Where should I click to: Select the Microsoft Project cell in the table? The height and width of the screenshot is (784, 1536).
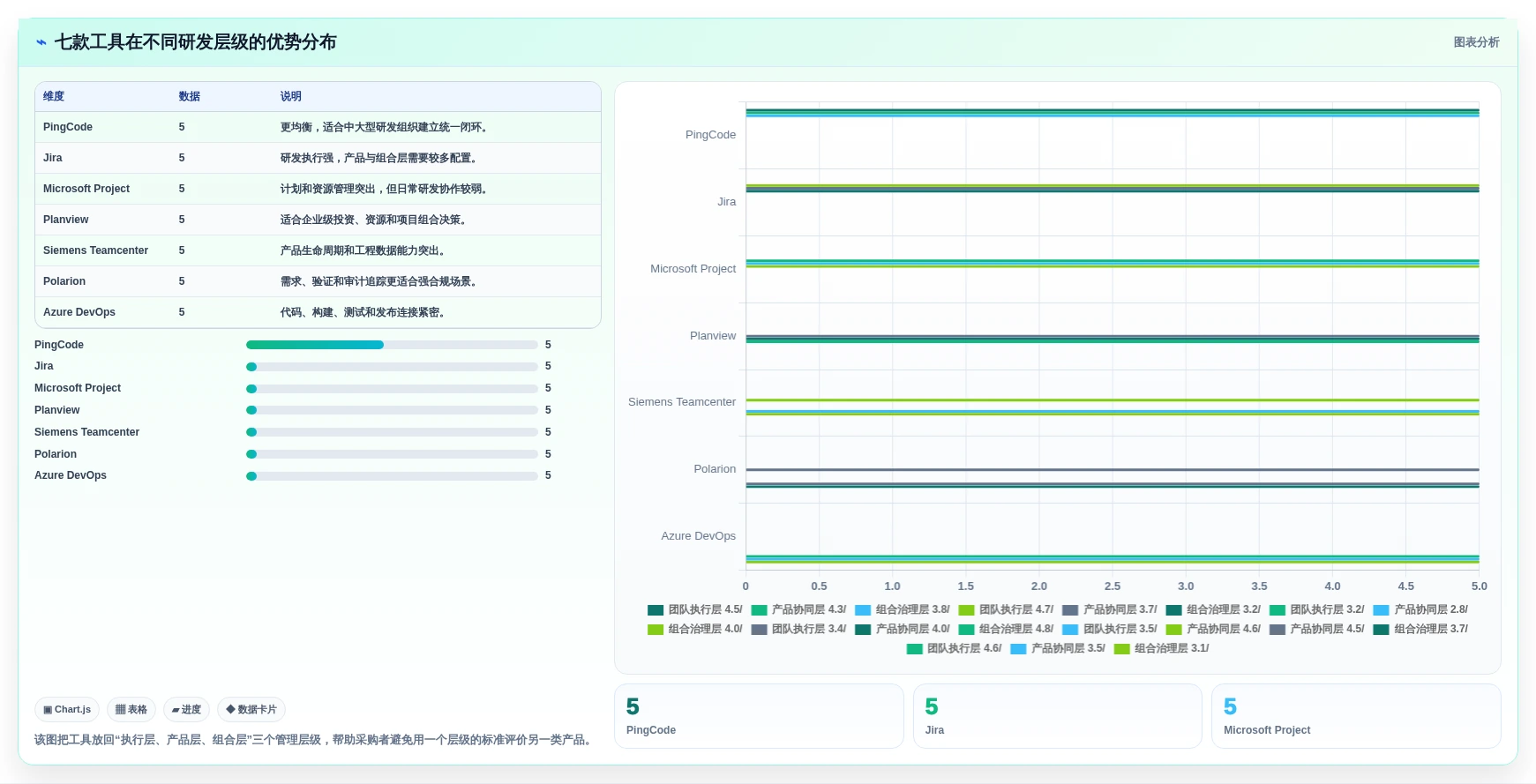coord(86,189)
